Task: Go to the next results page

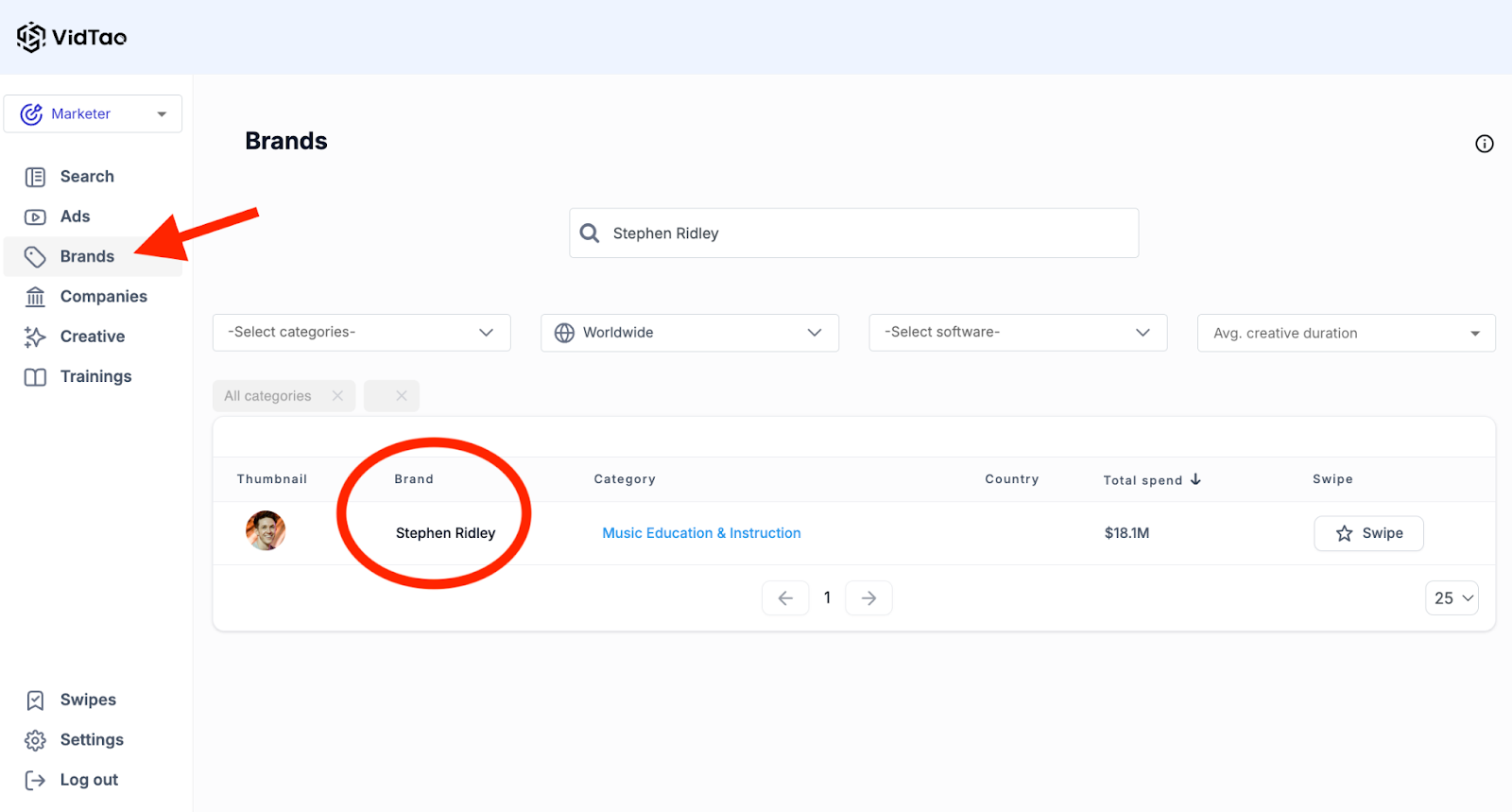Action: tap(868, 598)
